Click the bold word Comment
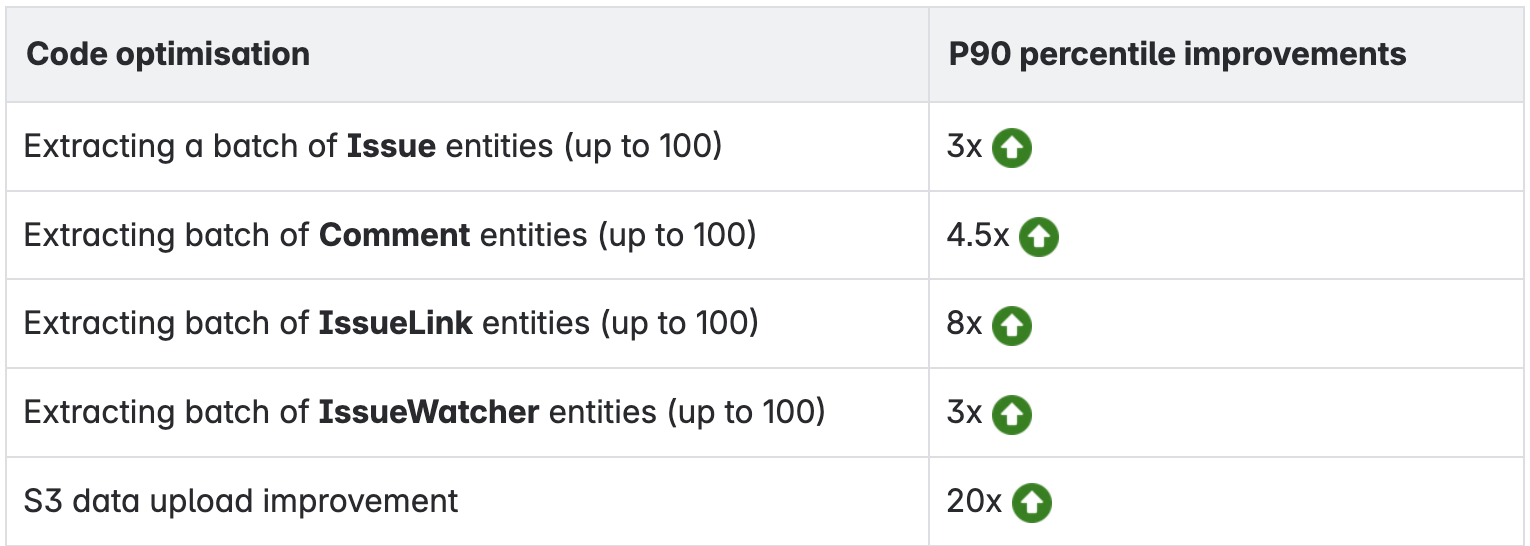The image size is (1530, 546). click(395, 236)
